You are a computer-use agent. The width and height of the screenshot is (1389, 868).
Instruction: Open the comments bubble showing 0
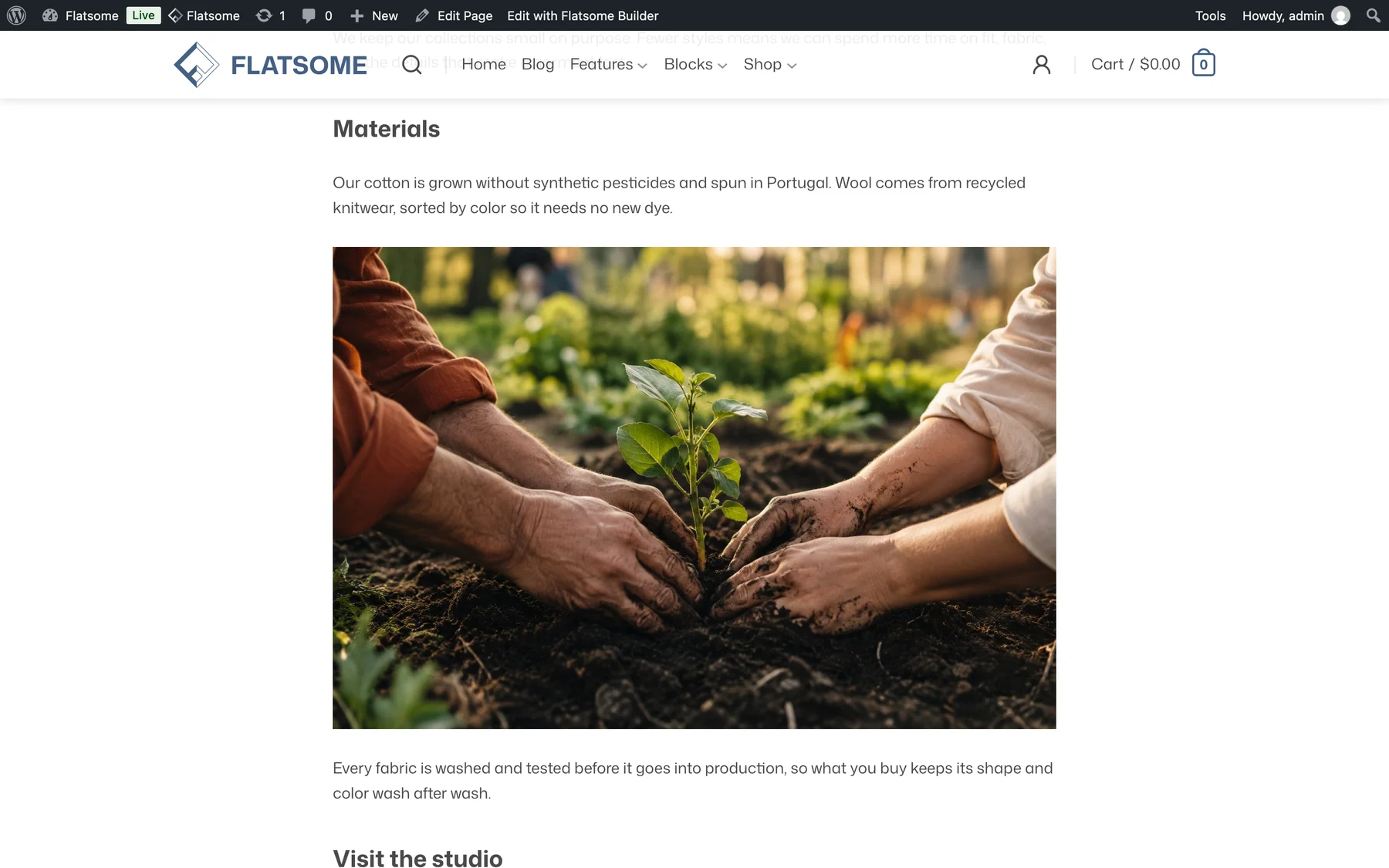[x=317, y=15]
